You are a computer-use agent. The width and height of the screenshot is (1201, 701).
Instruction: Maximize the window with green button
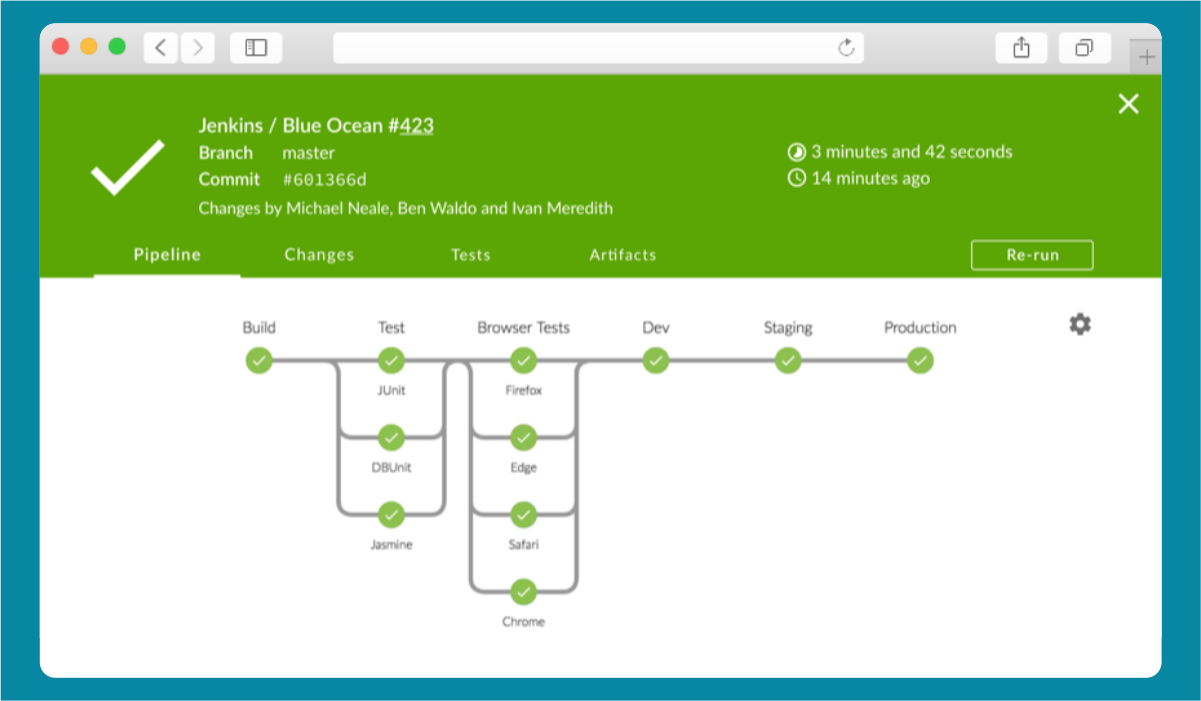pos(117,46)
